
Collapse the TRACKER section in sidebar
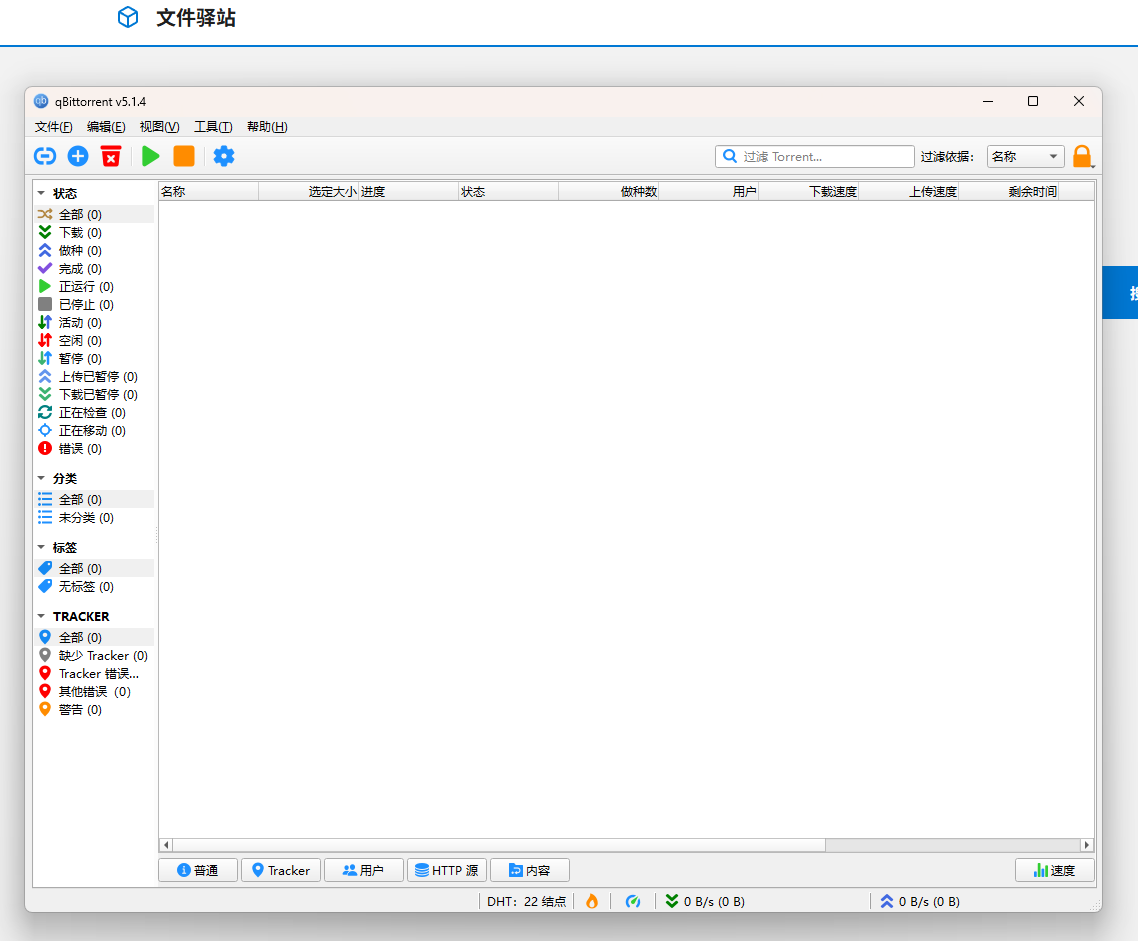click(x=42, y=617)
